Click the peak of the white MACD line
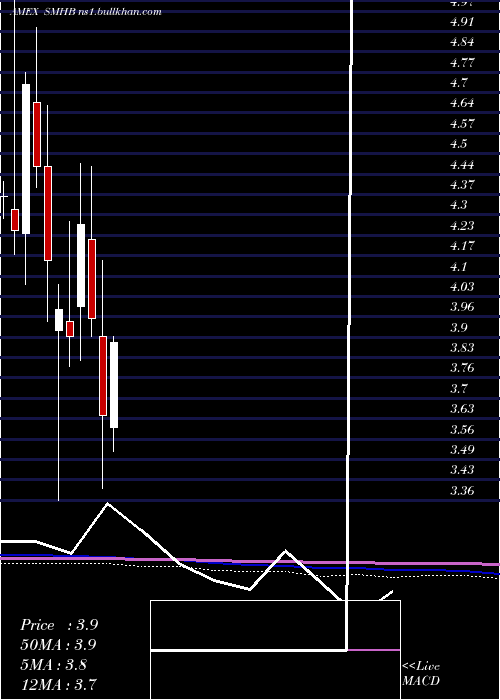 pyautogui.click(x=107, y=504)
